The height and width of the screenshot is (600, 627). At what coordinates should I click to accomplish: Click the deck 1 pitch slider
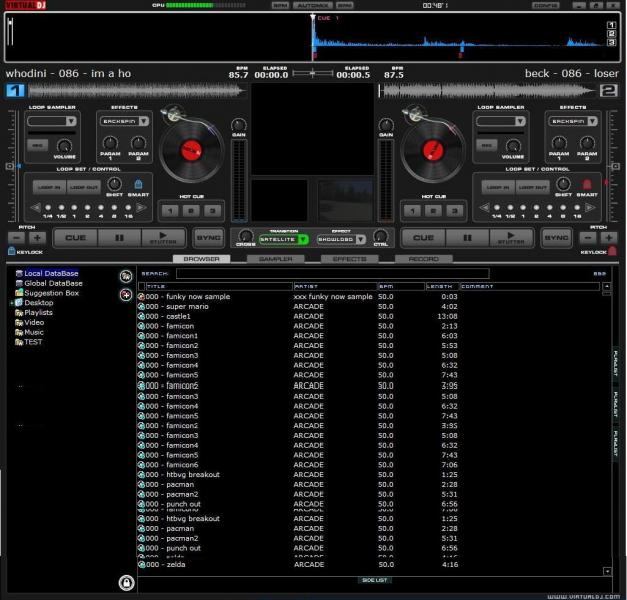pos(12,166)
